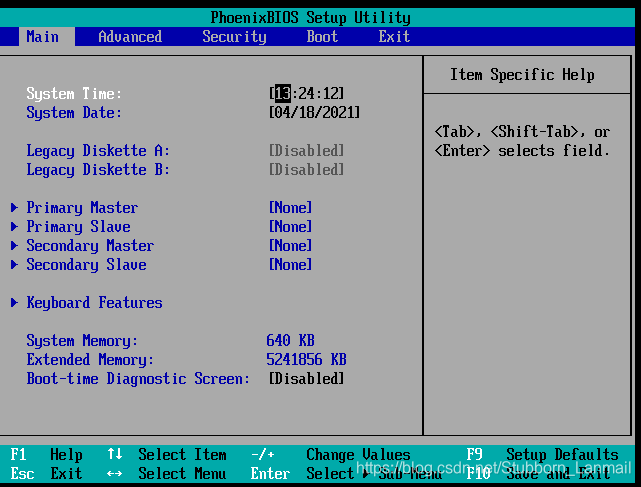Click the System Time label
Image resolution: width=641 pixels, height=487 pixels.
(74, 94)
